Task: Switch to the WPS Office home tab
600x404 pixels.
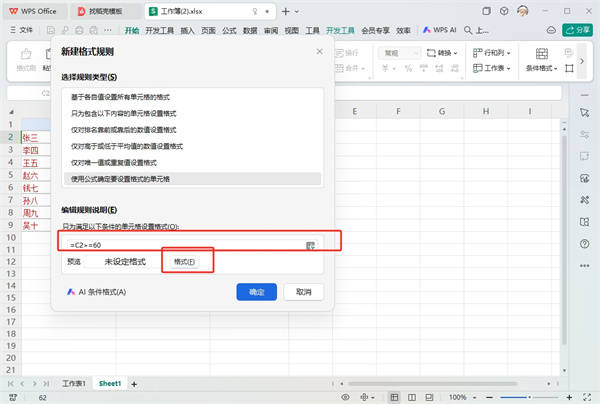Action: pyautogui.click(x=33, y=11)
